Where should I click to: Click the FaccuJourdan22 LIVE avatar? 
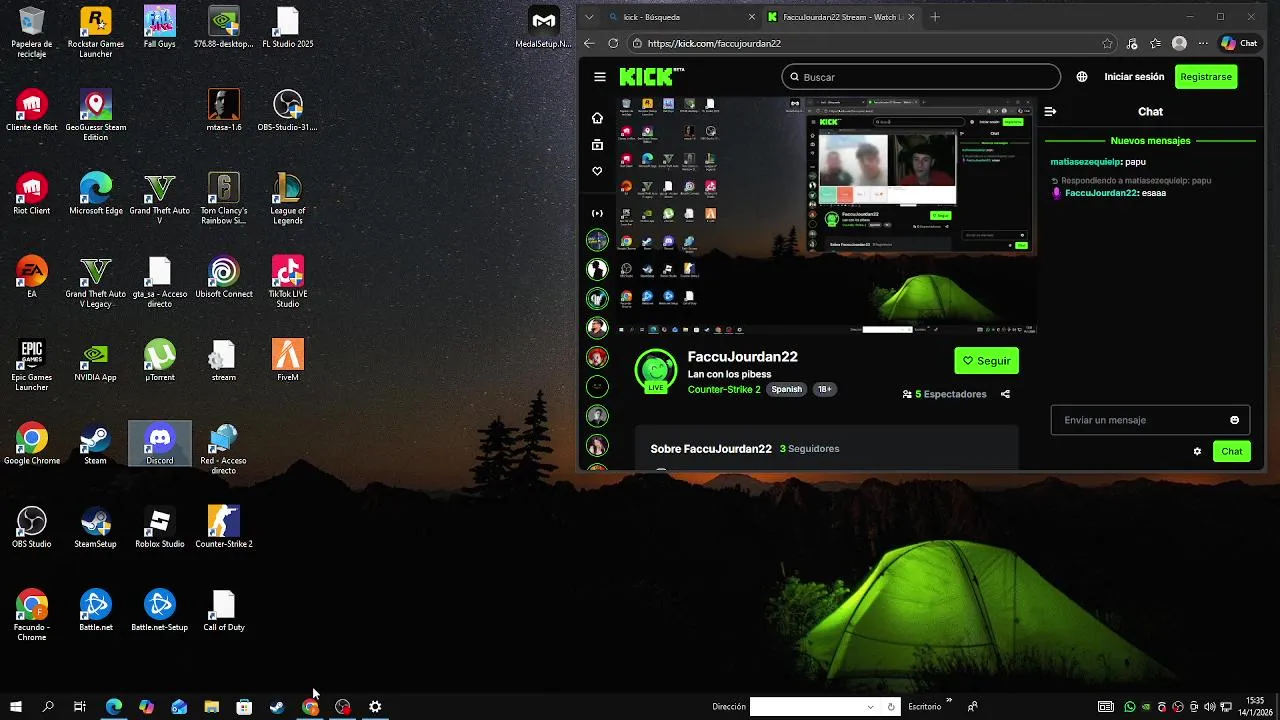[x=656, y=371]
